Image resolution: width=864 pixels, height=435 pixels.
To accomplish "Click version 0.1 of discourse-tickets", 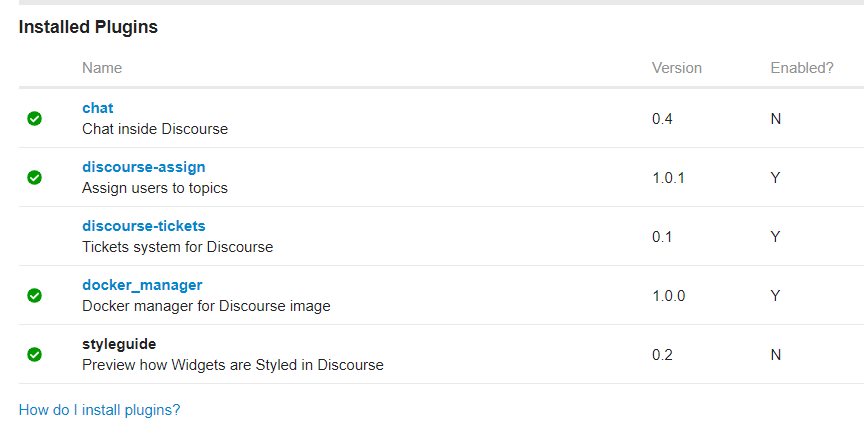I will coord(662,237).
